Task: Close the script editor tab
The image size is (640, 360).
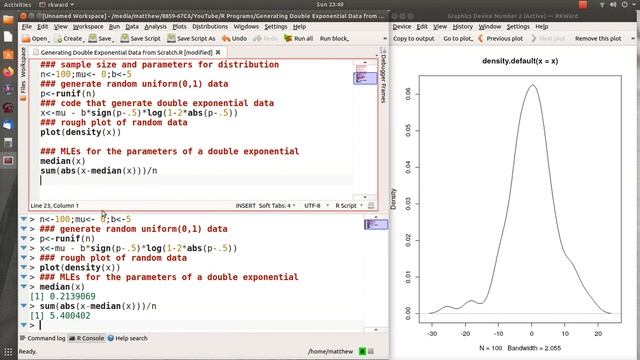Action: [x=218, y=52]
